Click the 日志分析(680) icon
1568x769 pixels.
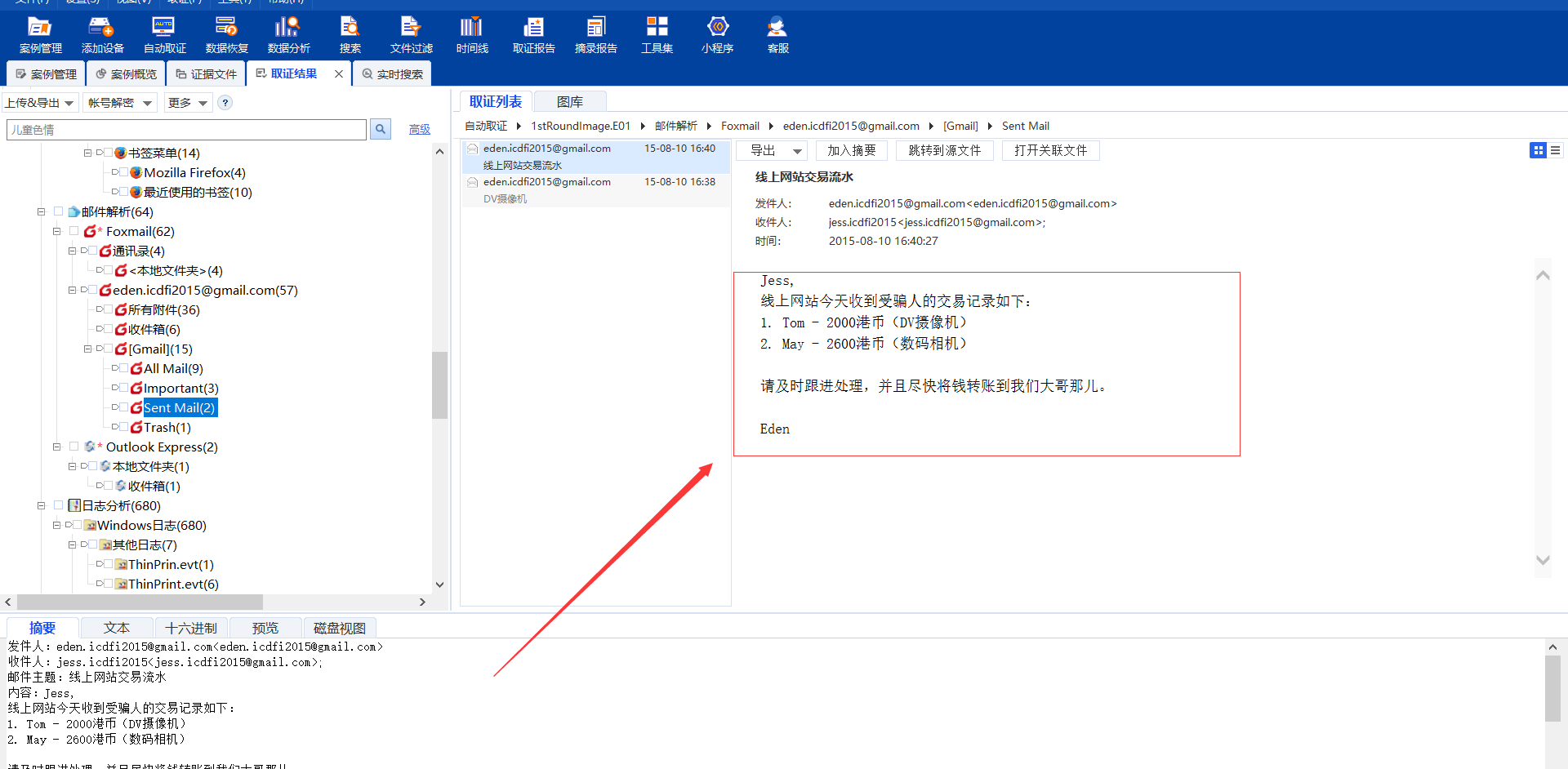click(x=74, y=505)
